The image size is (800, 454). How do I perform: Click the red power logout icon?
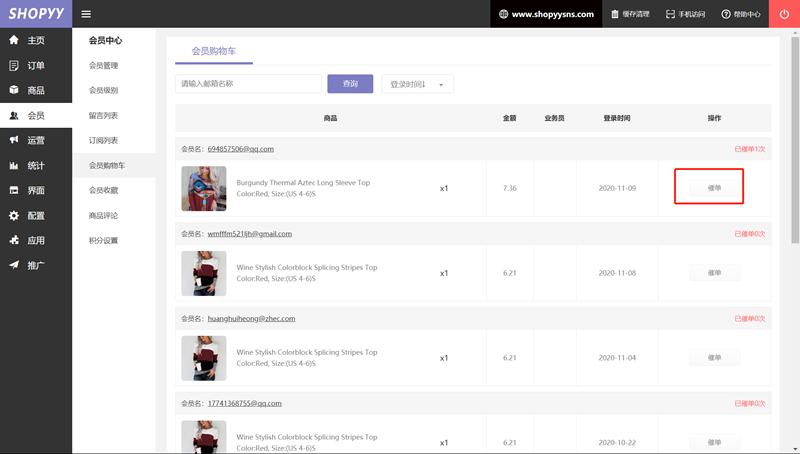point(784,14)
